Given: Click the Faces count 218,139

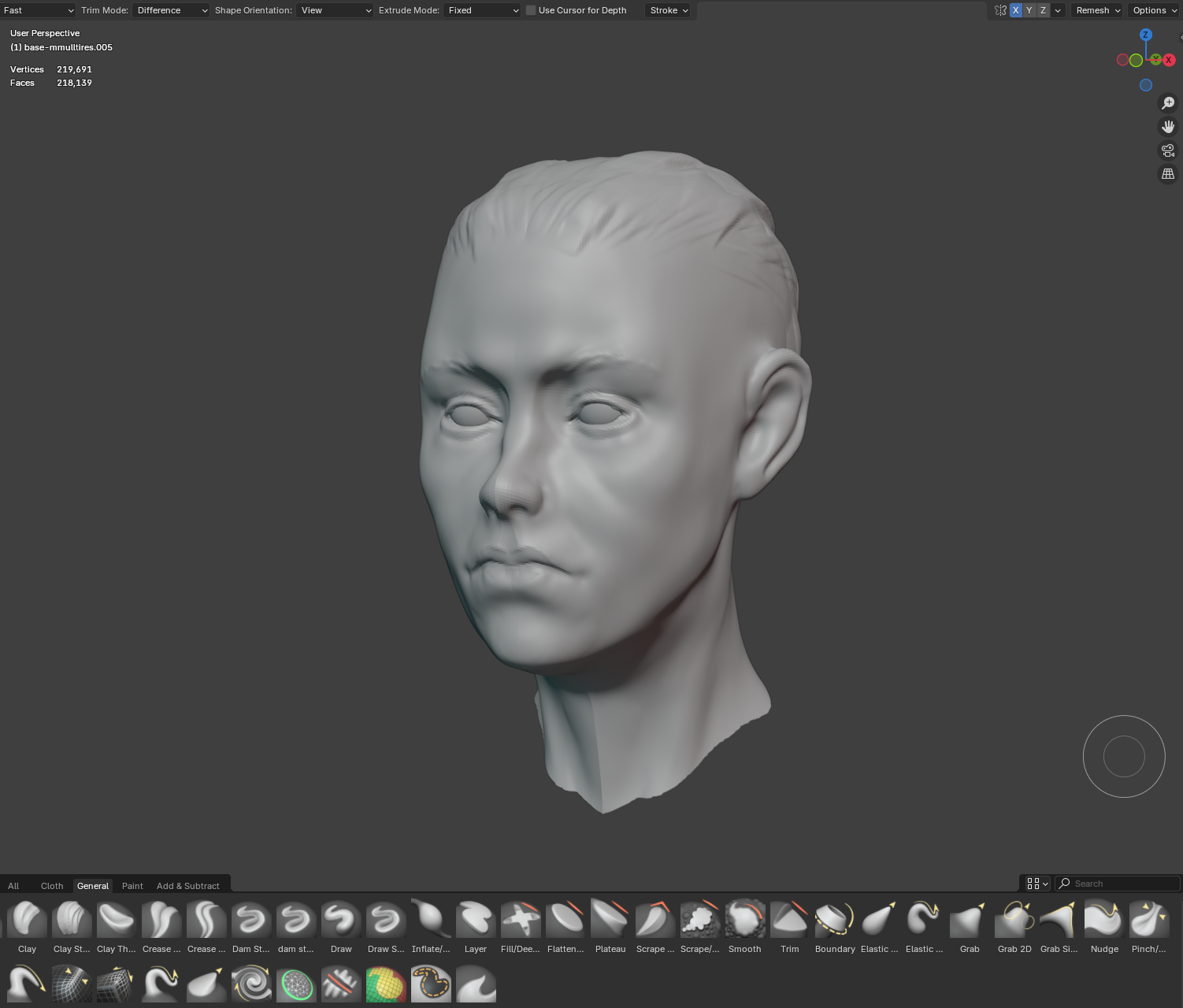Looking at the screenshot, I should pos(74,83).
